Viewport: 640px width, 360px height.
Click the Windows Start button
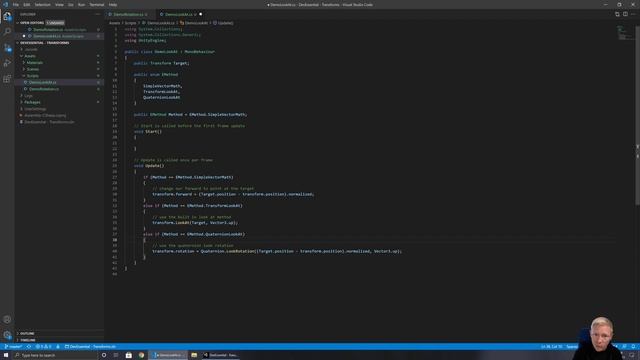(x=6, y=355)
